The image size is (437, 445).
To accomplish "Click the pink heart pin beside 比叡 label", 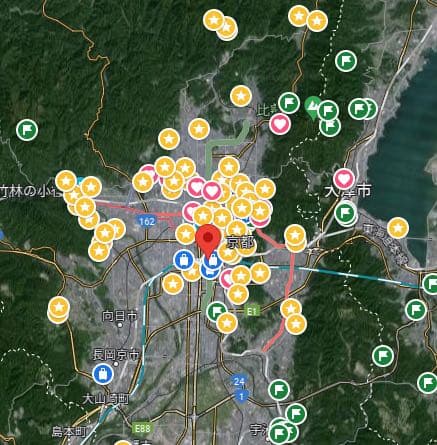I will [280, 124].
